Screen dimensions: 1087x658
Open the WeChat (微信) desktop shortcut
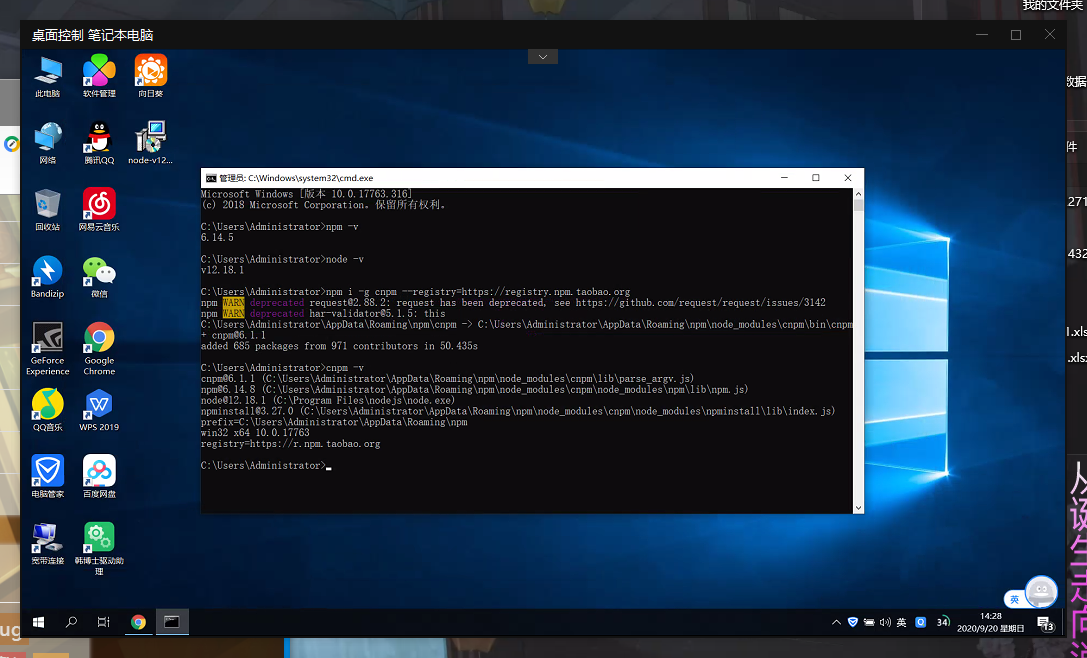[x=99, y=272]
